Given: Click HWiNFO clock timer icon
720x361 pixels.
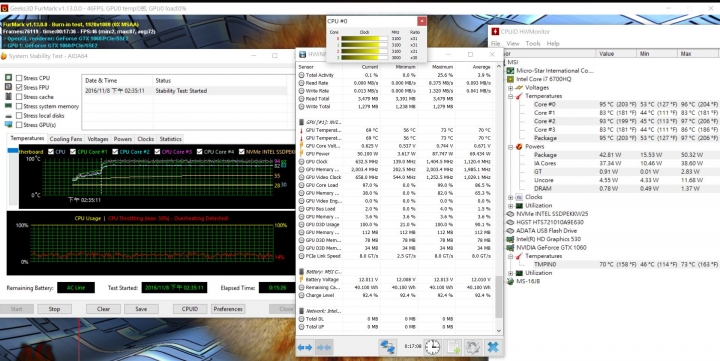Looking at the screenshot, I should pyautogui.click(x=432, y=347).
